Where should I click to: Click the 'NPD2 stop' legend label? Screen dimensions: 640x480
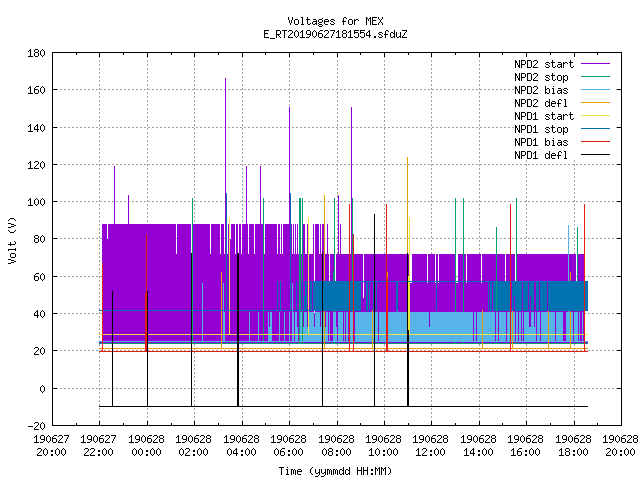coord(541,77)
